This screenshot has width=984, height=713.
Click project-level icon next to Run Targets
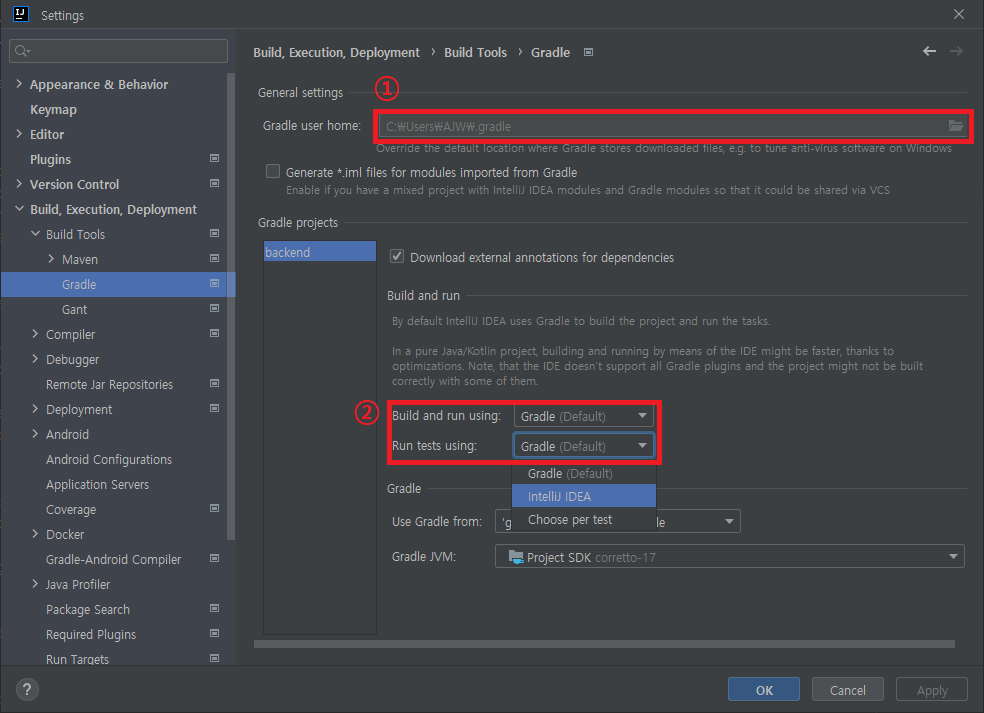[x=214, y=658]
